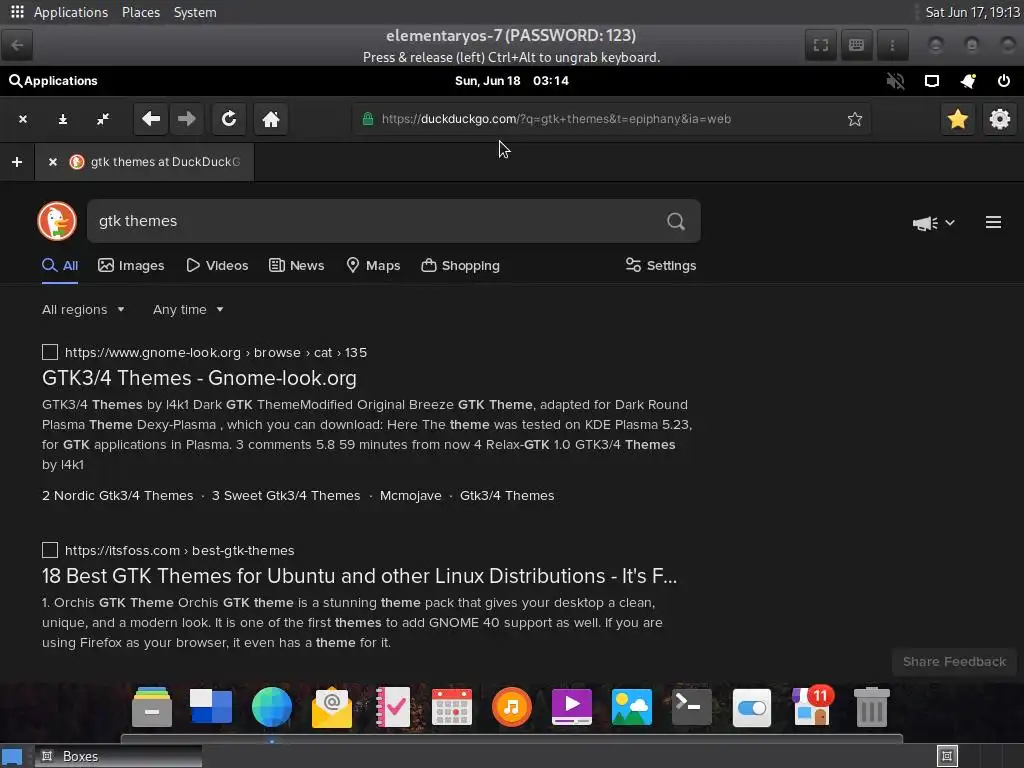Image resolution: width=1024 pixels, height=768 pixels.
Task: Expand the All regions dropdown
Action: pyautogui.click(x=84, y=310)
